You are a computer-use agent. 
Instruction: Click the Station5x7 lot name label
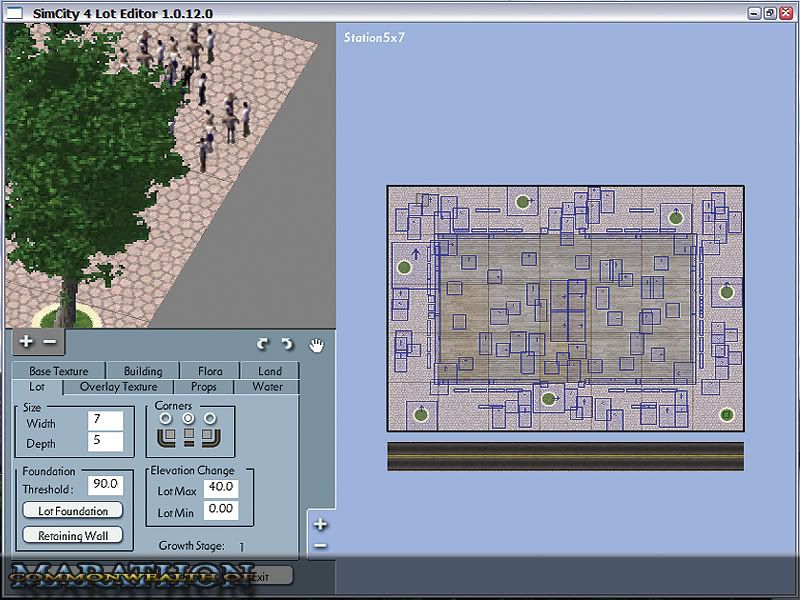pyautogui.click(x=374, y=37)
